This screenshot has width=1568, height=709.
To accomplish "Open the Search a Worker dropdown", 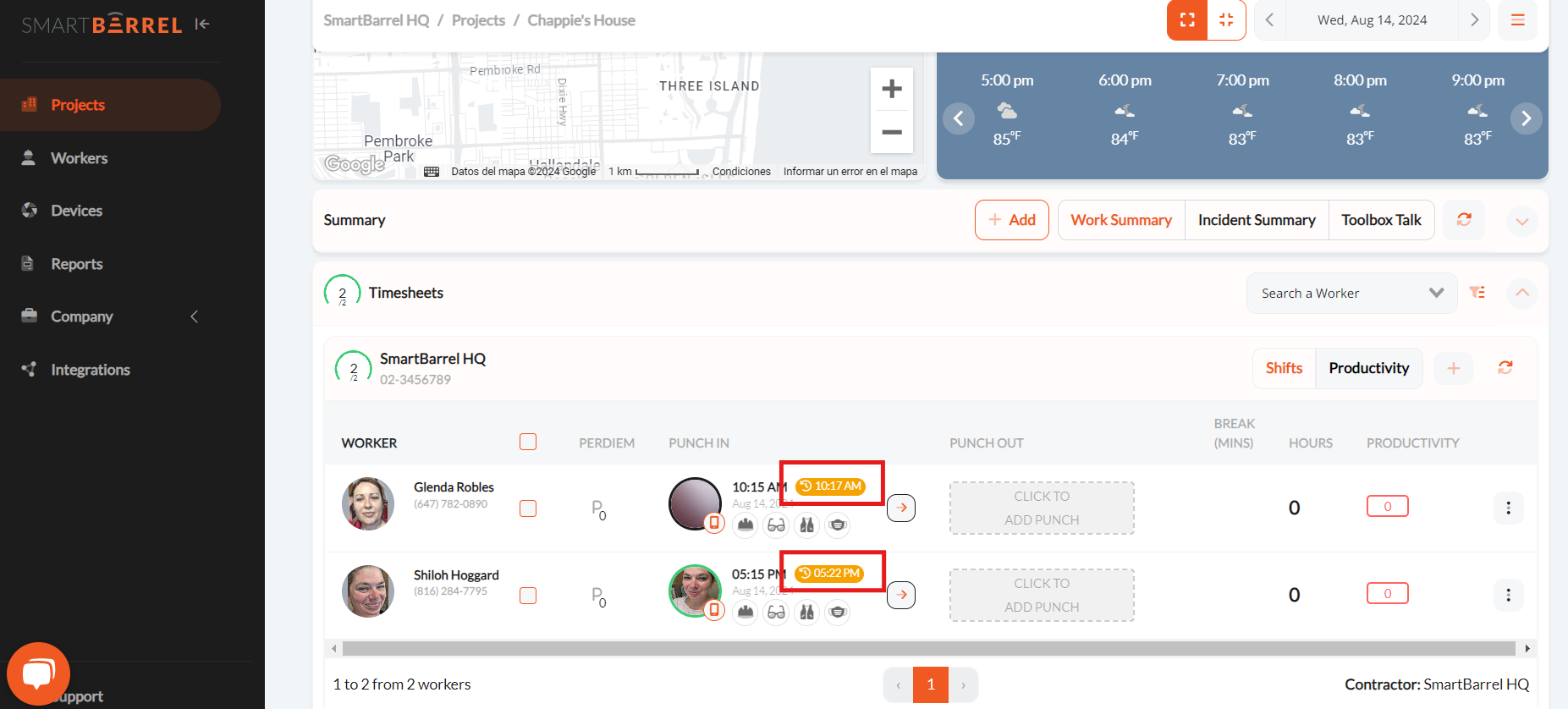I will [1352, 294].
